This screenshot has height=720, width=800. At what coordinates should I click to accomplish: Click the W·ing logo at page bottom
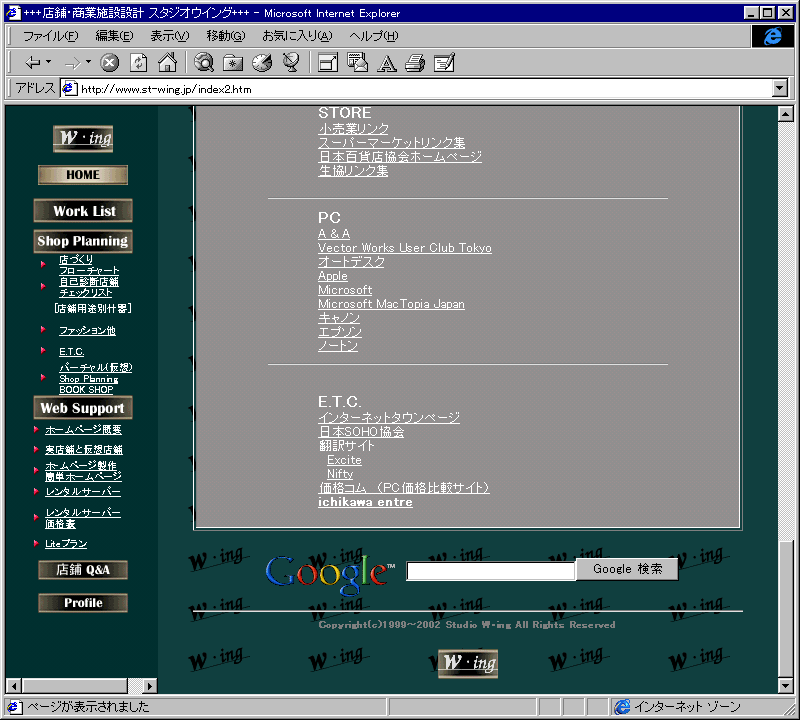468,663
